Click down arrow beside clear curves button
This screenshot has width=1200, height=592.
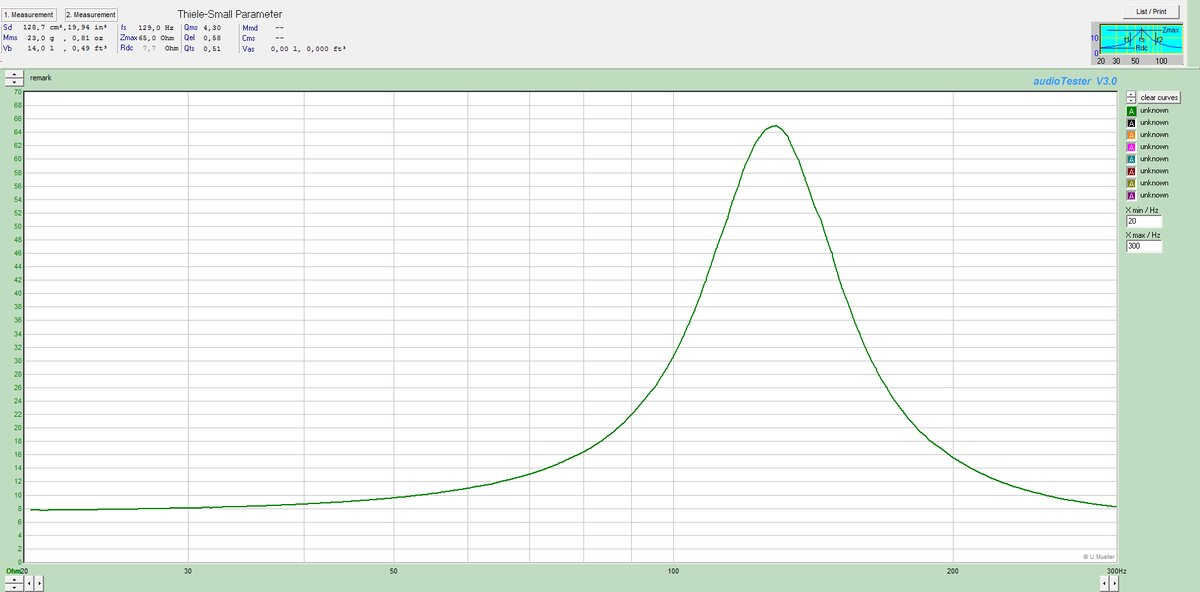(1131, 100)
